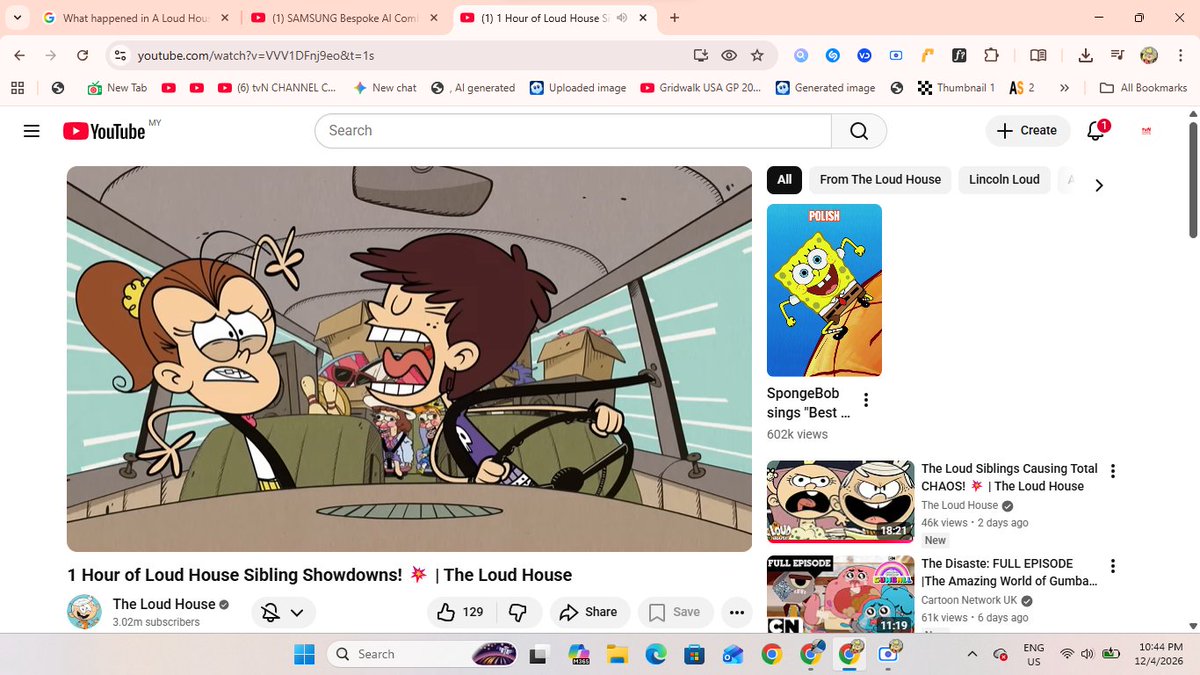Open the fonts f? extension
1200x675 pixels.
(x=959, y=56)
